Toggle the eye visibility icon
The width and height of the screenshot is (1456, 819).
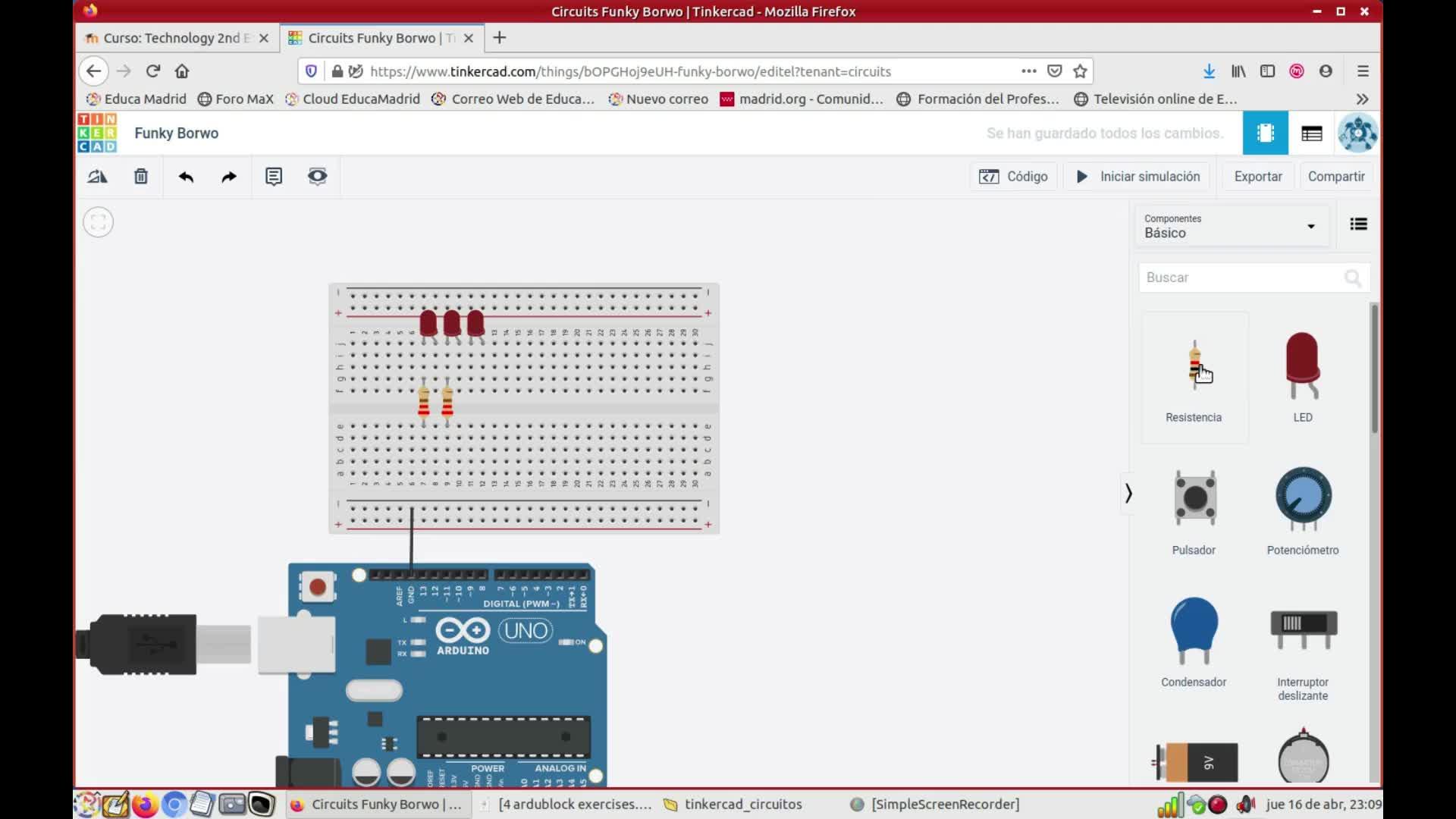pyautogui.click(x=317, y=177)
